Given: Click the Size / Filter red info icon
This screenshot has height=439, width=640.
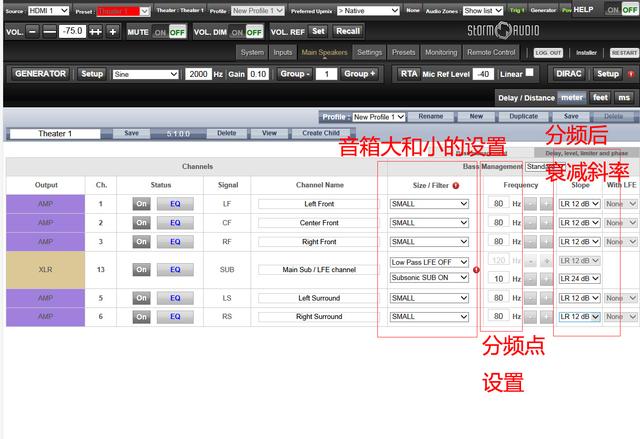Looking at the screenshot, I should 456,185.
